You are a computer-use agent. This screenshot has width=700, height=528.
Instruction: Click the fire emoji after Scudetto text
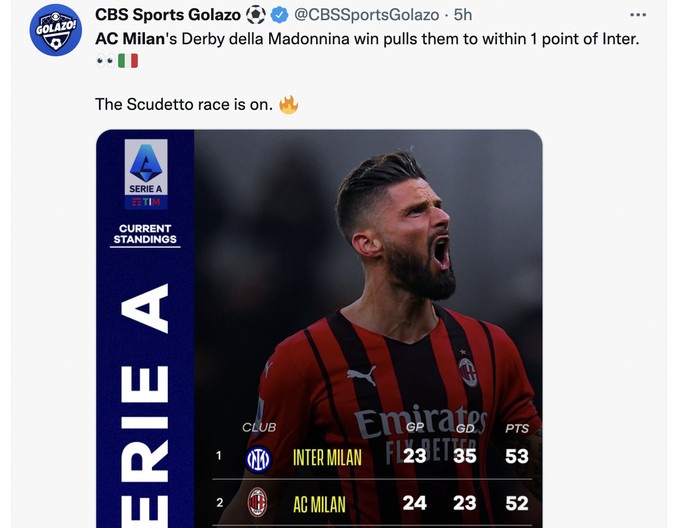point(289,104)
